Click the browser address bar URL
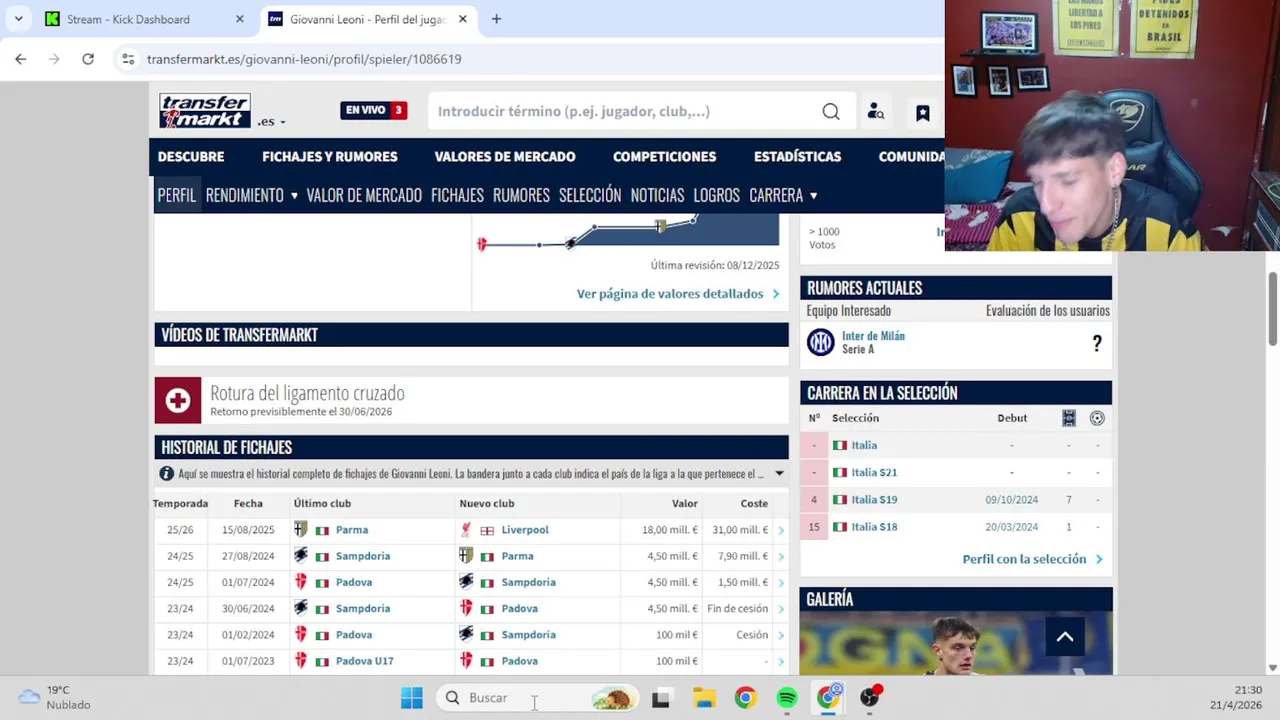1280x720 pixels. point(304,59)
